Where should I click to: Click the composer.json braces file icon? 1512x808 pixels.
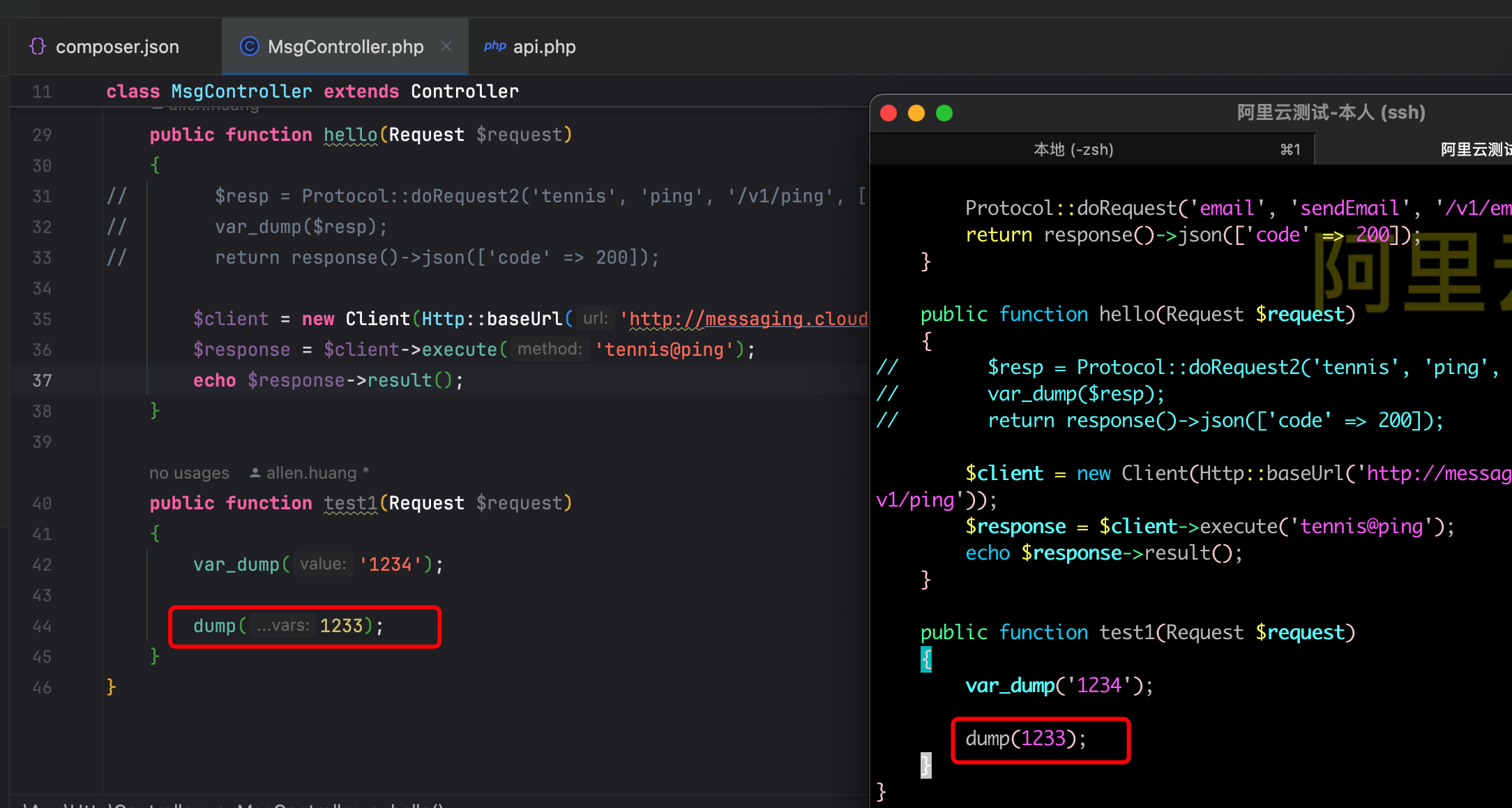pyautogui.click(x=38, y=46)
